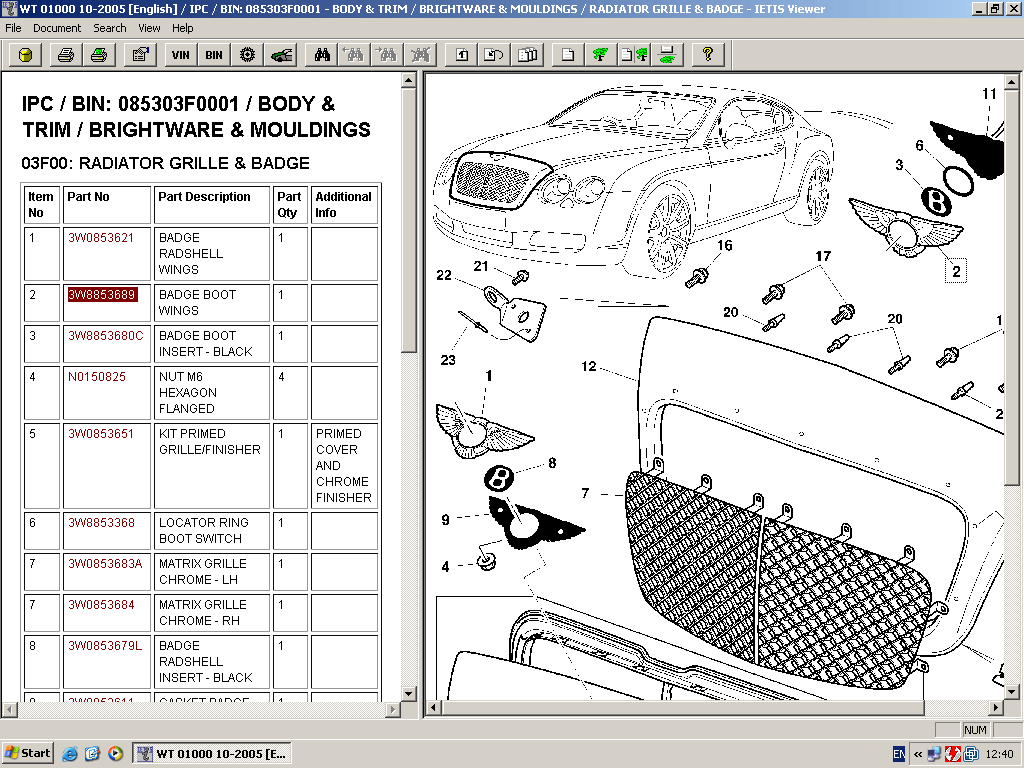Click the page with curved back arrow icon
This screenshot has height=768, width=1024.
coord(494,55)
